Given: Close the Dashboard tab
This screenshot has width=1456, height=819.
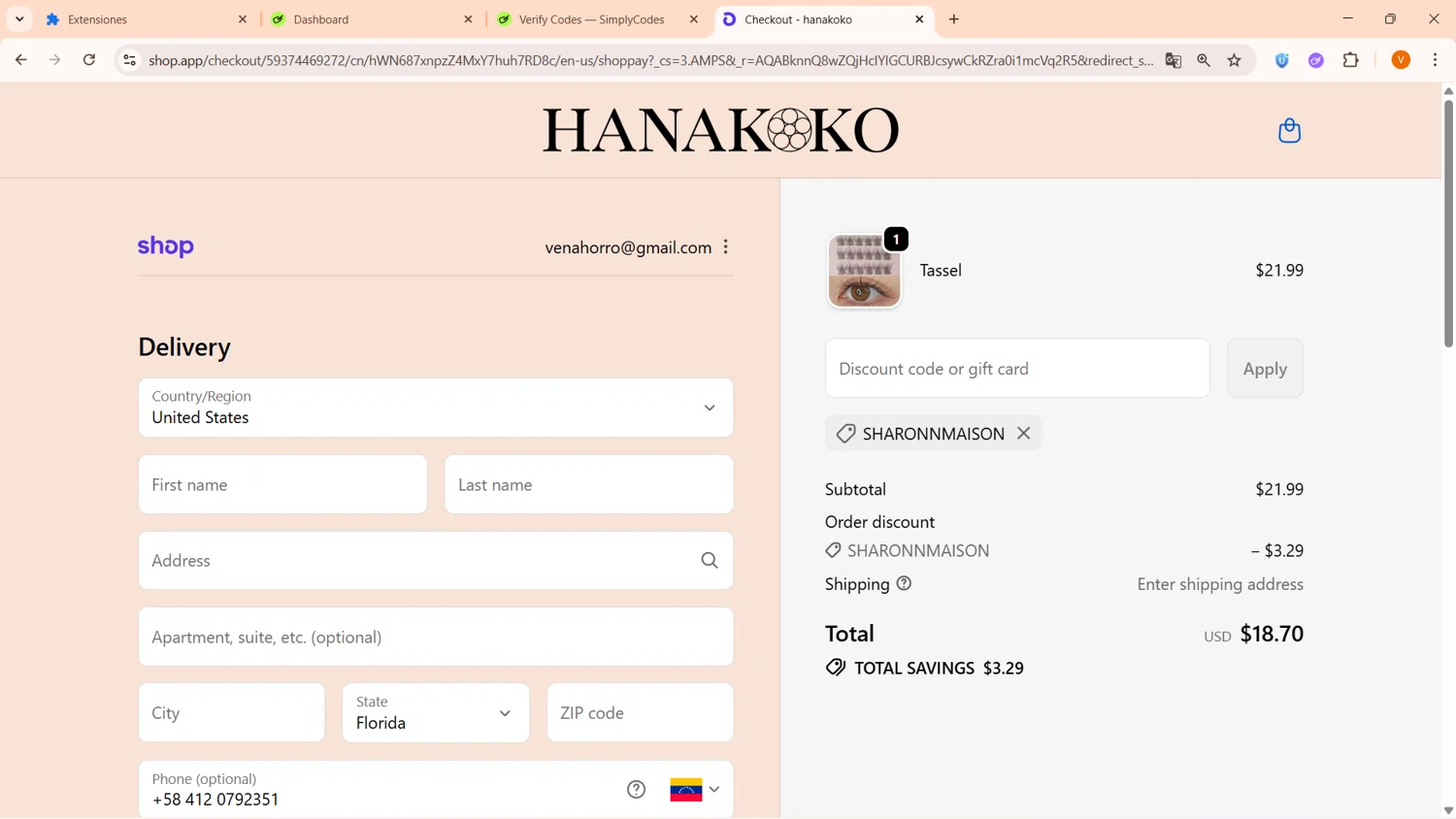Looking at the screenshot, I should point(468,19).
